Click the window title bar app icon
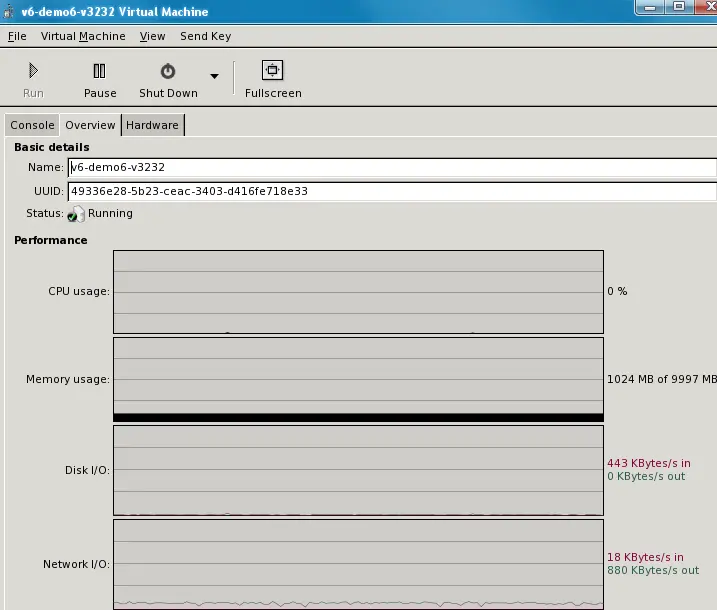717x610 pixels. pyautogui.click(x=9, y=12)
